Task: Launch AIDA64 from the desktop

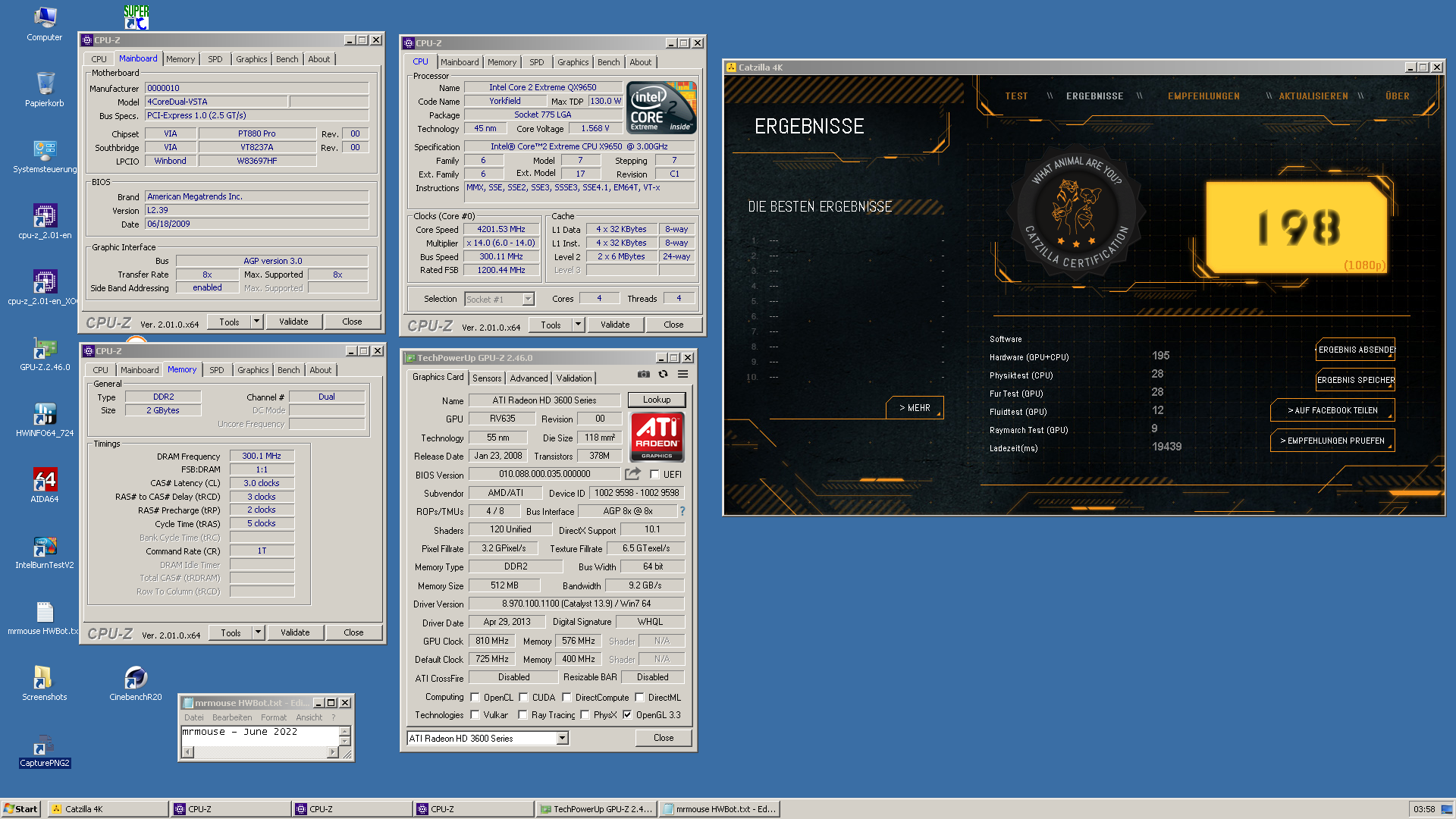Action: pyautogui.click(x=45, y=485)
